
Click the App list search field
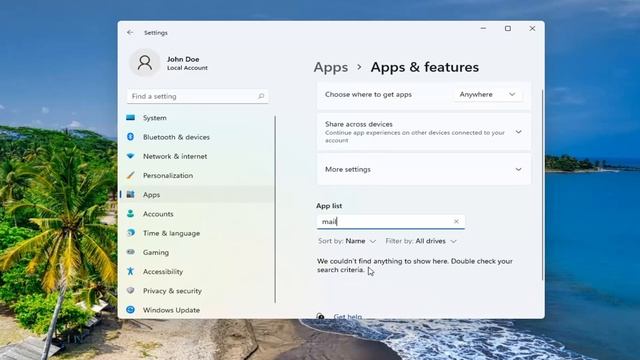[x=391, y=221]
